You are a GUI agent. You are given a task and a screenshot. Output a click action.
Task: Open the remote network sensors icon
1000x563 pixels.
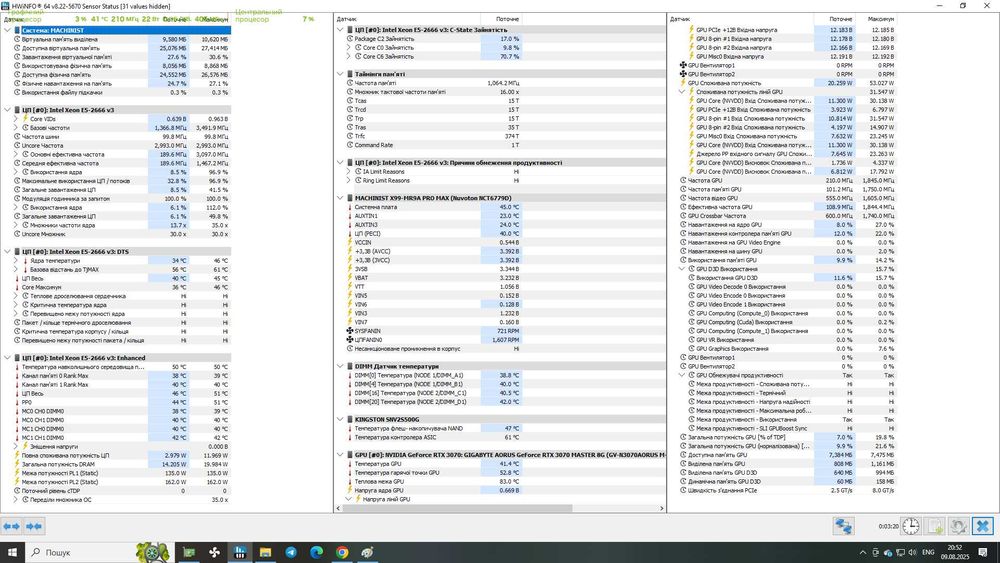pyautogui.click(x=844, y=527)
